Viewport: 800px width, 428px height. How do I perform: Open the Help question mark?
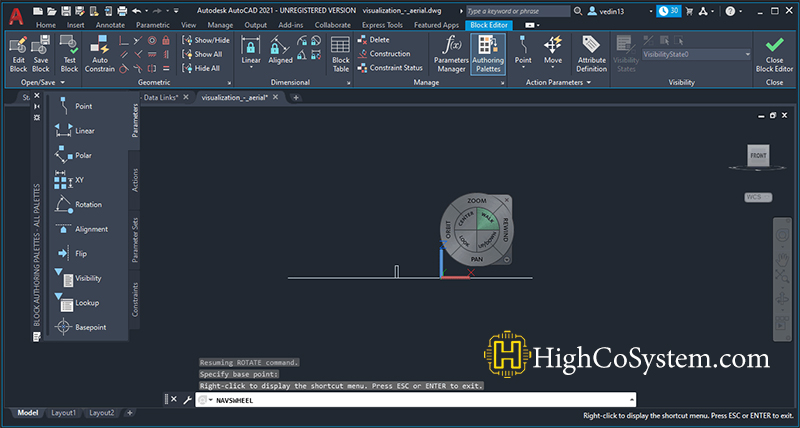click(730, 11)
